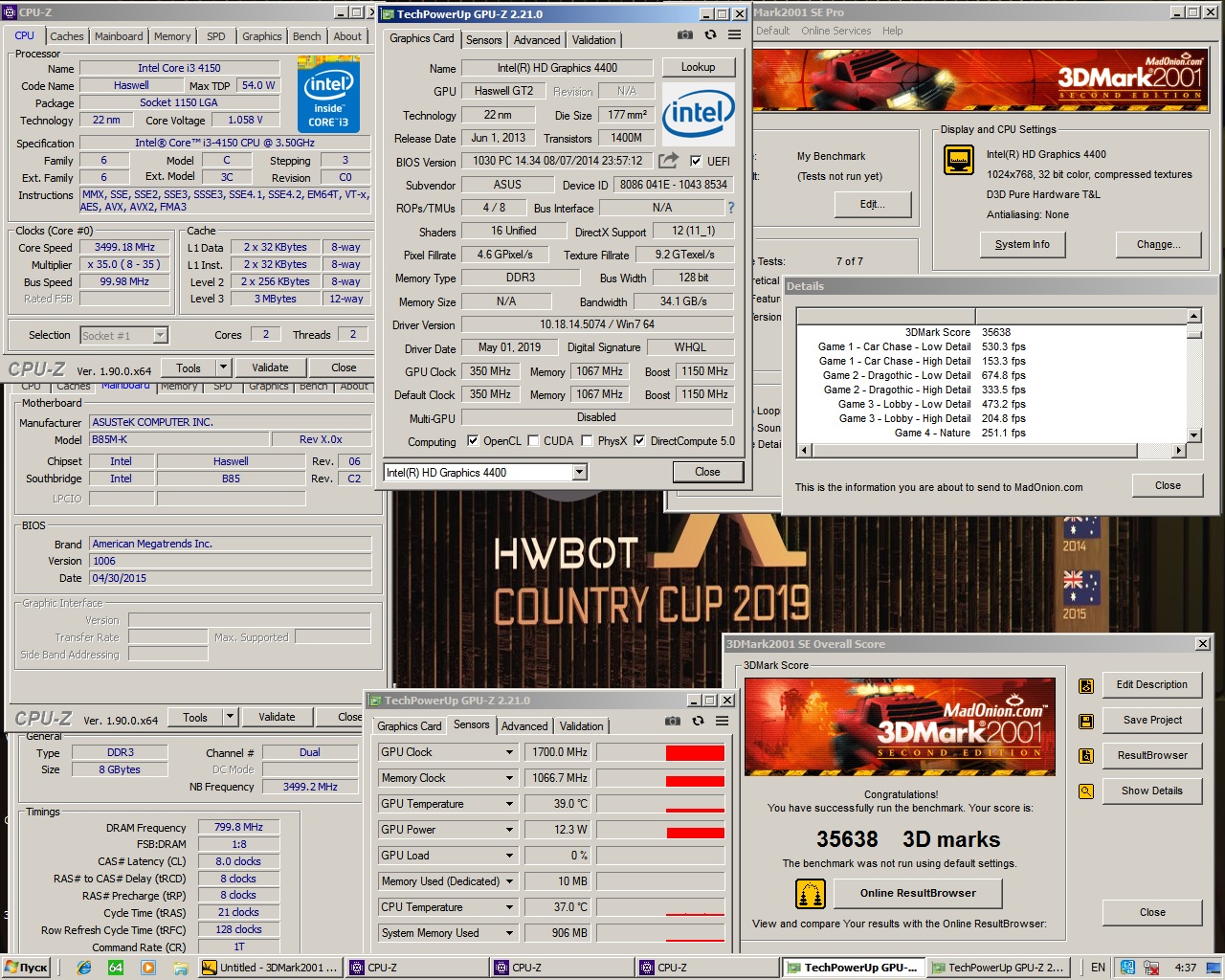Screen dimensions: 1225x980
Task: Open the file explorer folder icon in the taskbar
Action: 180,968
